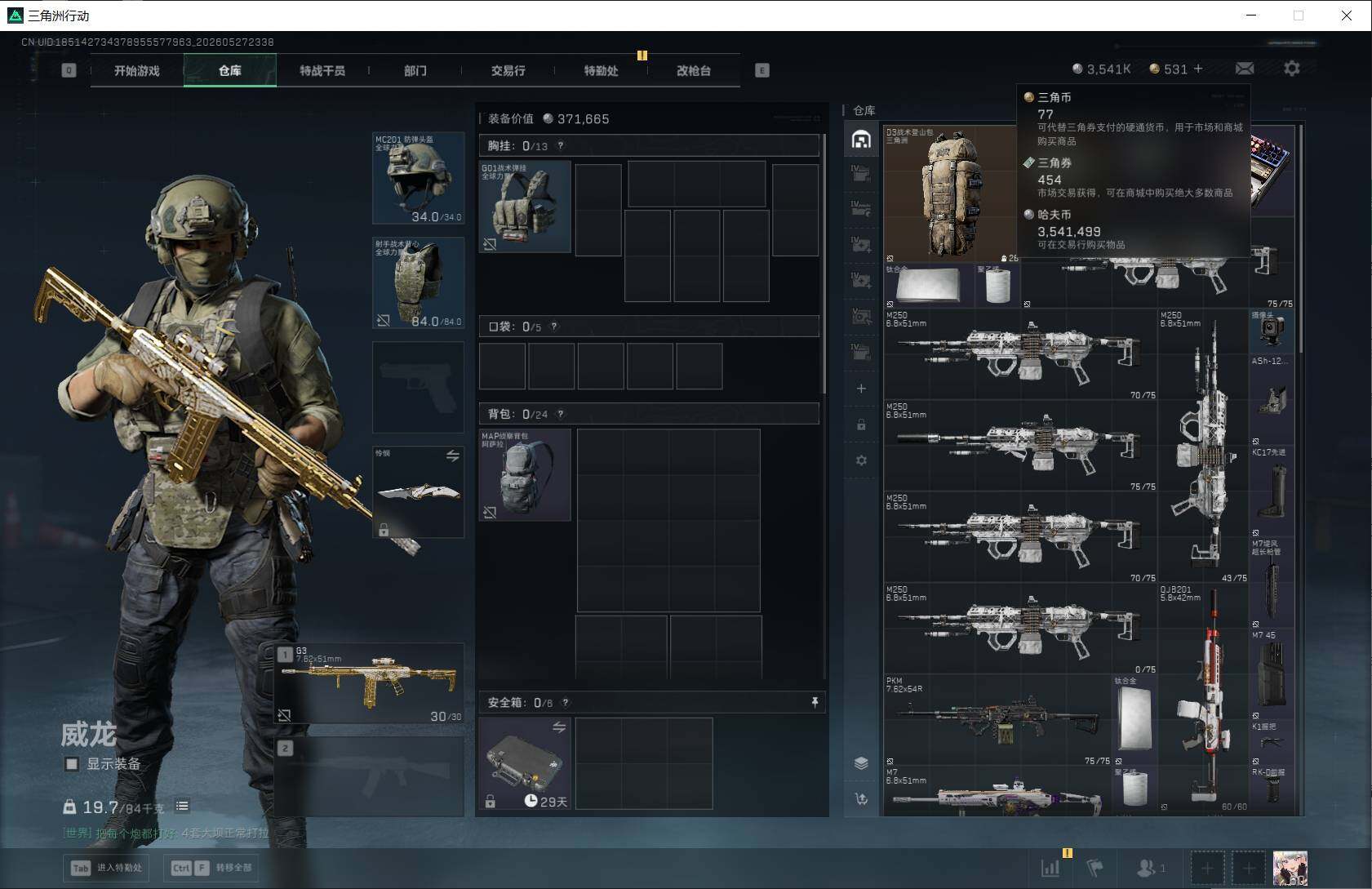Viewport: 1372px width, 889px height.
Task: Go to the 部门 tab
Action: point(415,70)
